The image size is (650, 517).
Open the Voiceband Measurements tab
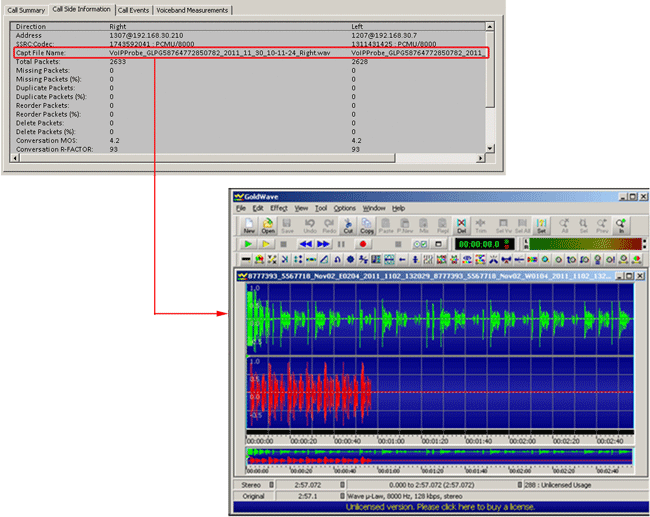192,10
